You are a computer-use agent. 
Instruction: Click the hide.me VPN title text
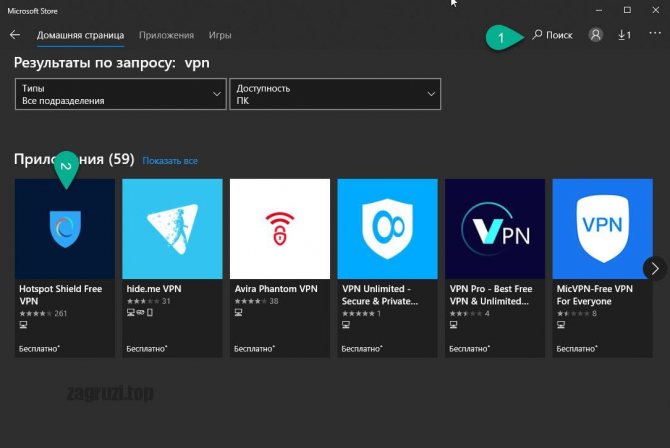pos(154,289)
